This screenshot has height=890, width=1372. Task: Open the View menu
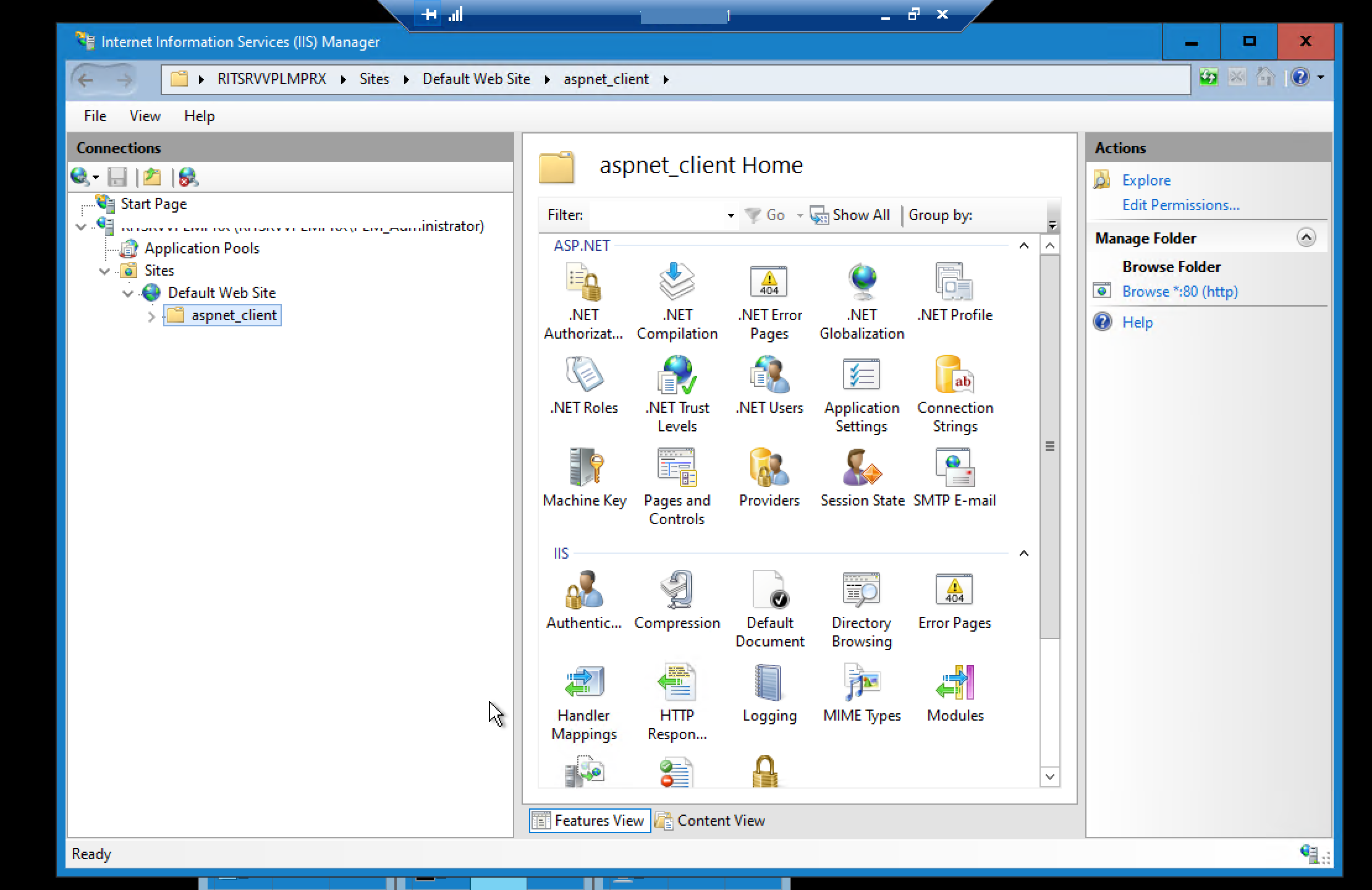tap(145, 116)
